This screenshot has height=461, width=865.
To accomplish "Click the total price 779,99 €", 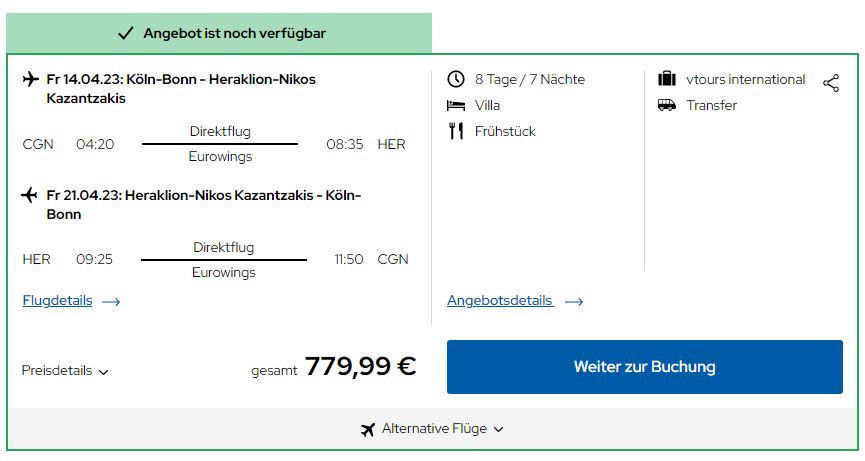I will click(360, 366).
